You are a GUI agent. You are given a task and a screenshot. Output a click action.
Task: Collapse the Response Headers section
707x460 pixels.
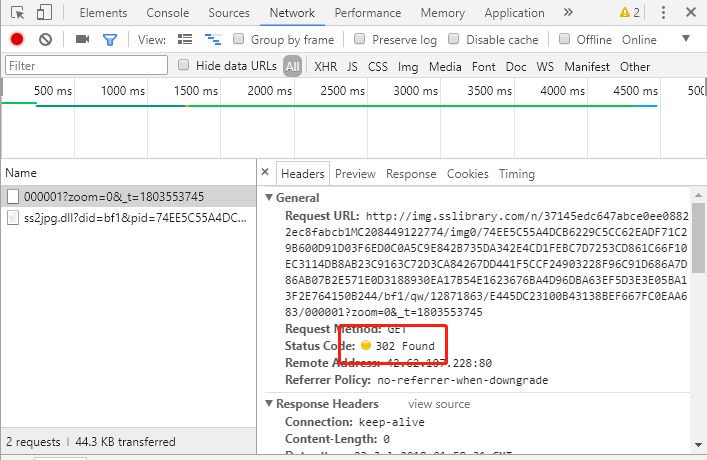coord(269,404)
